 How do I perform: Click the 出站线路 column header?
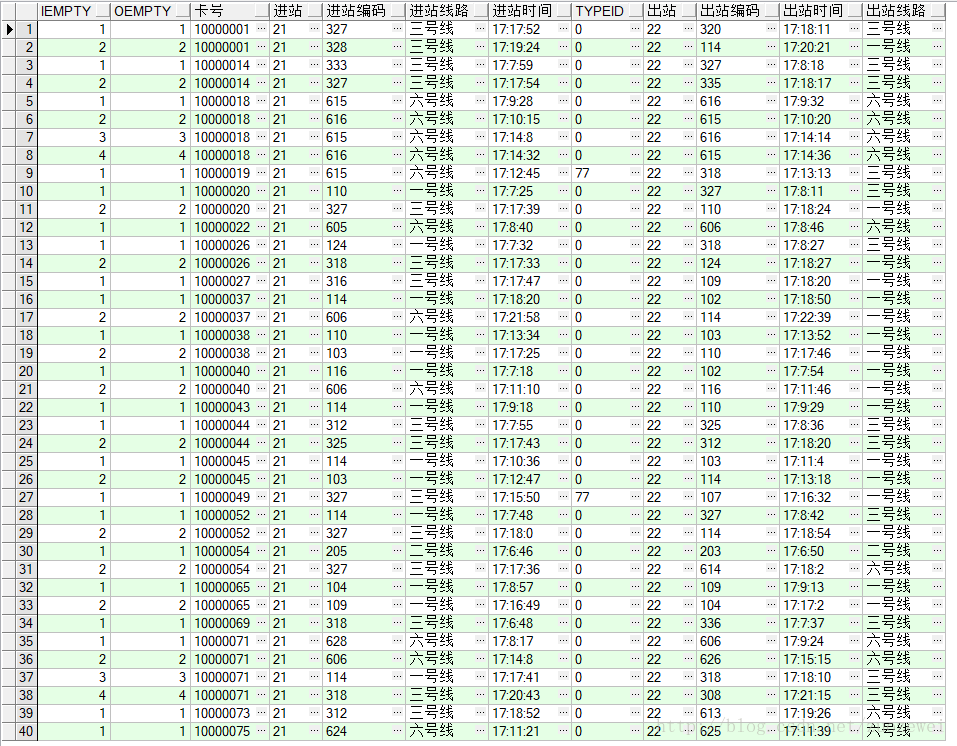(904, 11)
